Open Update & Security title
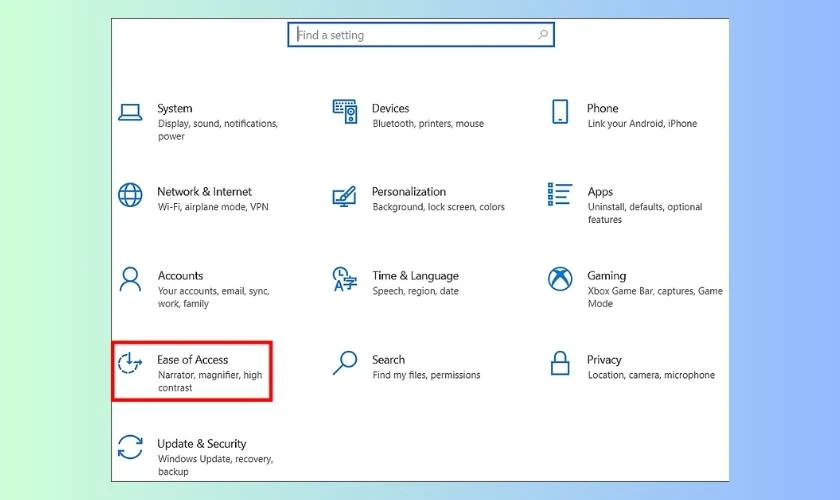840x500 pixels. [201, 444]
